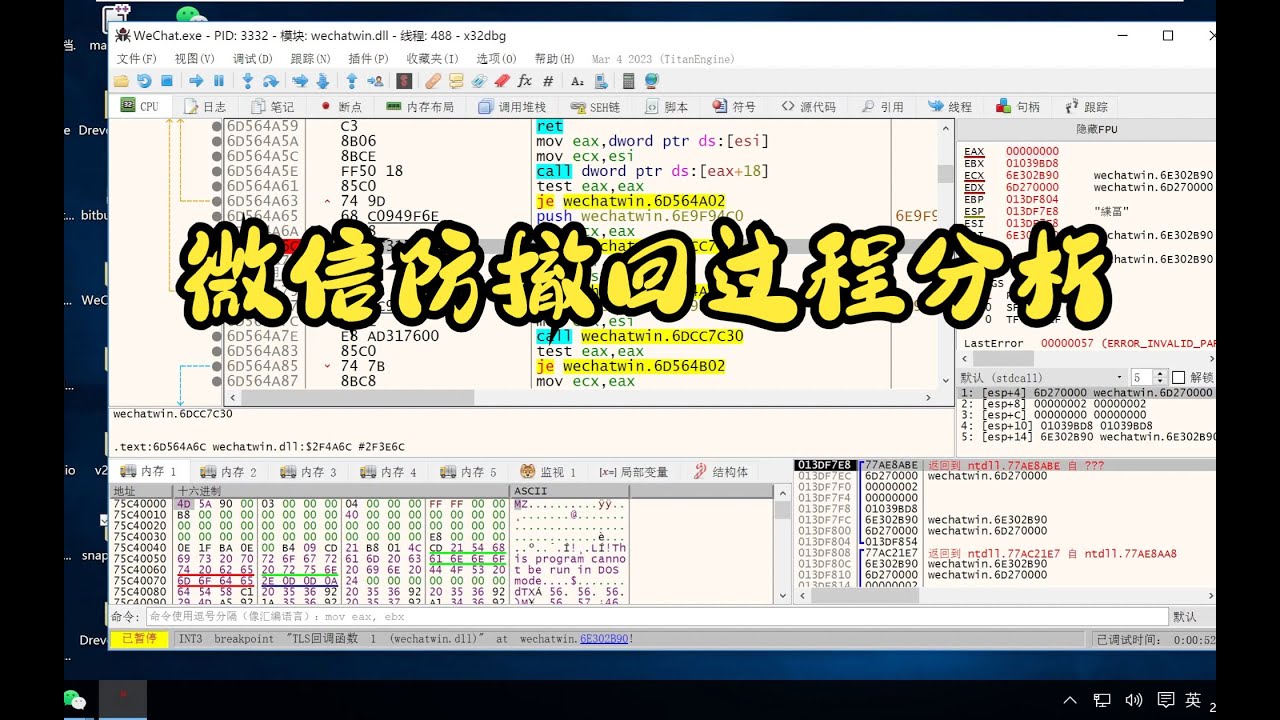The height and width of the screenshot is (720, 1280).
Task: Click the Trace into icon
Action: 300,81
